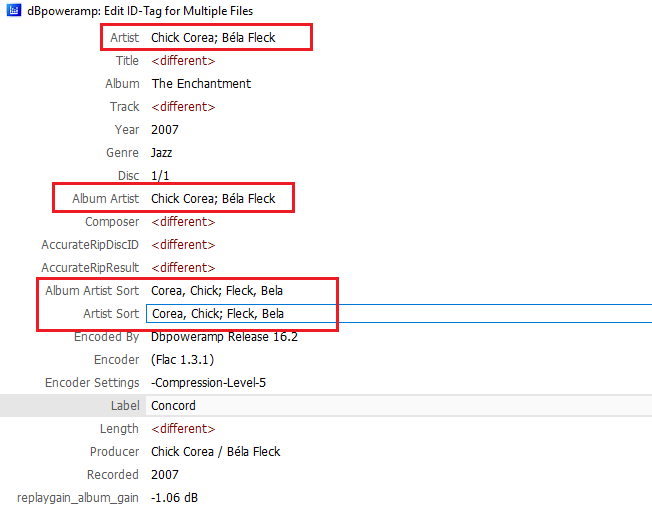Select the Track field value
Screen dimensions: 652x510
click(x=183, y=107)
